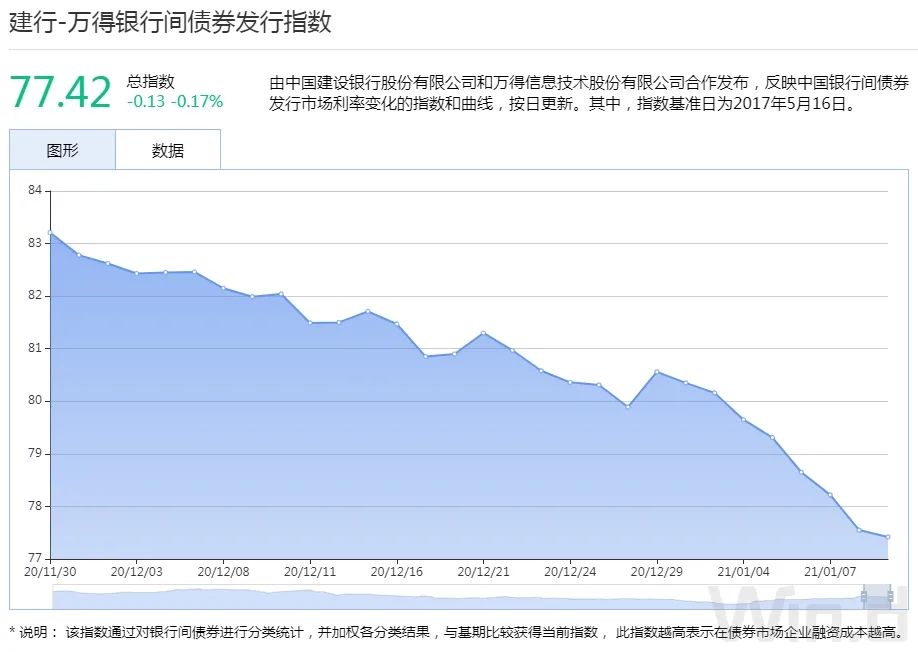
Task: Click the data point at 20/12/08
Action: pos(224,288)
